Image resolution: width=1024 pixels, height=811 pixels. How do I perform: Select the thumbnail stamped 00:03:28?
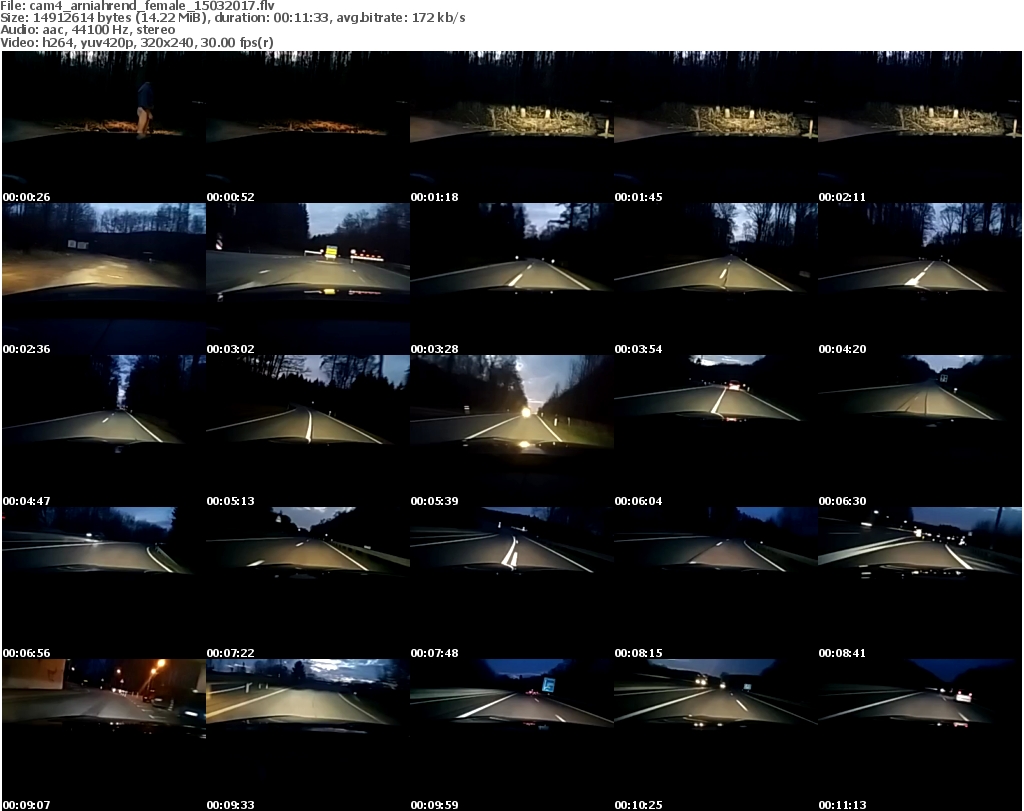click(511, 279)
